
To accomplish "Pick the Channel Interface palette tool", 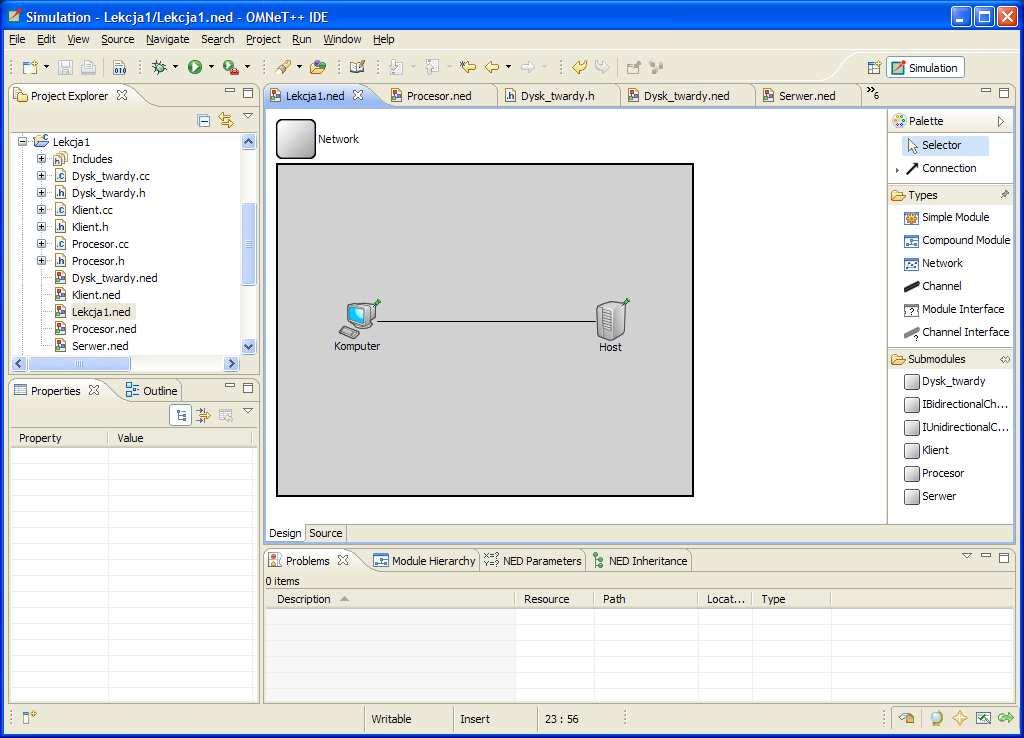I will pyautogui.click(x=957, y=332).
